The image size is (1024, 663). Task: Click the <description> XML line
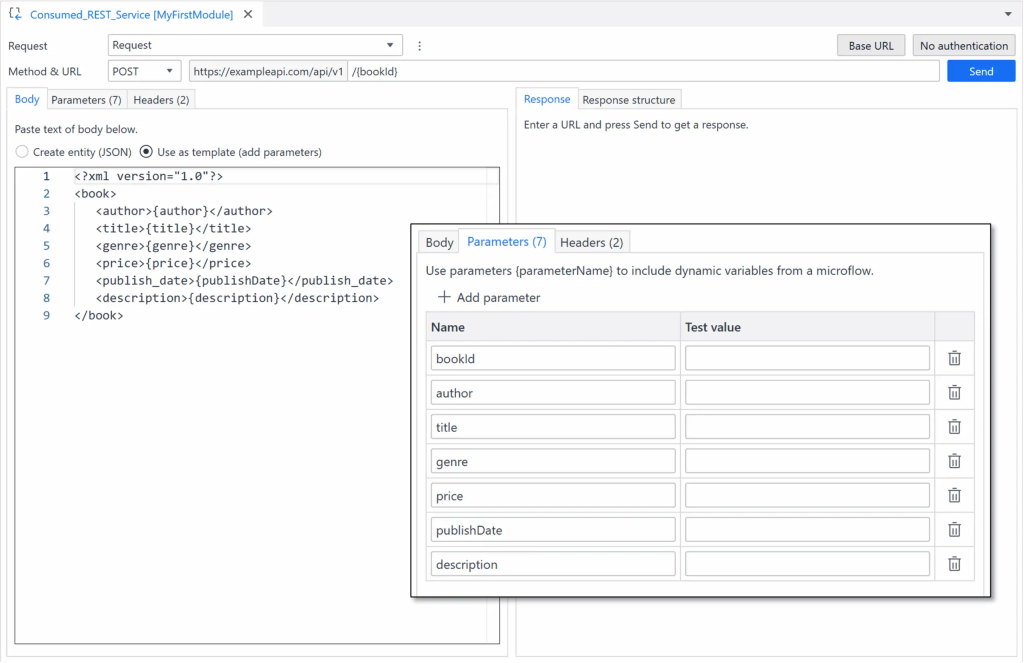(237, 299)
